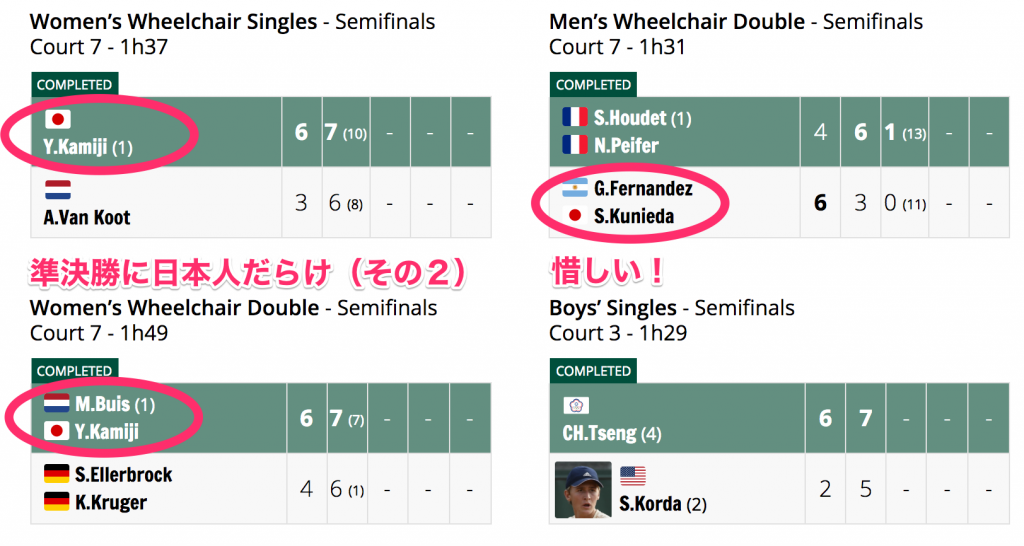Click Netherlands flag beside M.Buis

pos(57,404)
